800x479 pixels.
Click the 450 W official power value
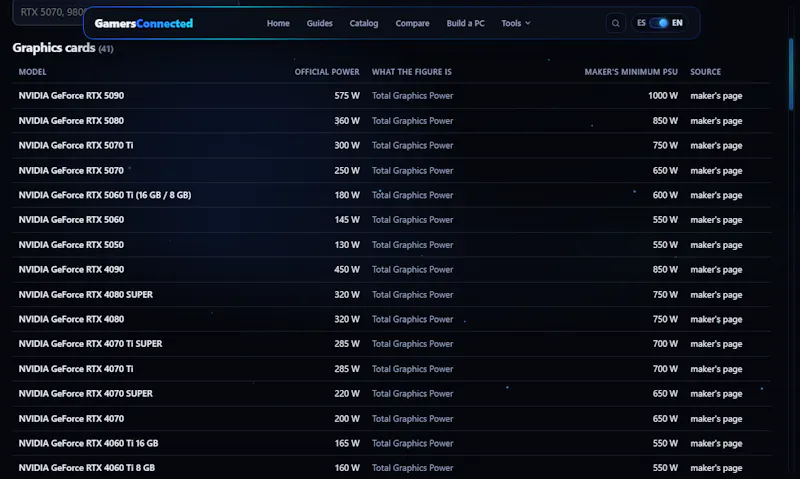point(347,269)
